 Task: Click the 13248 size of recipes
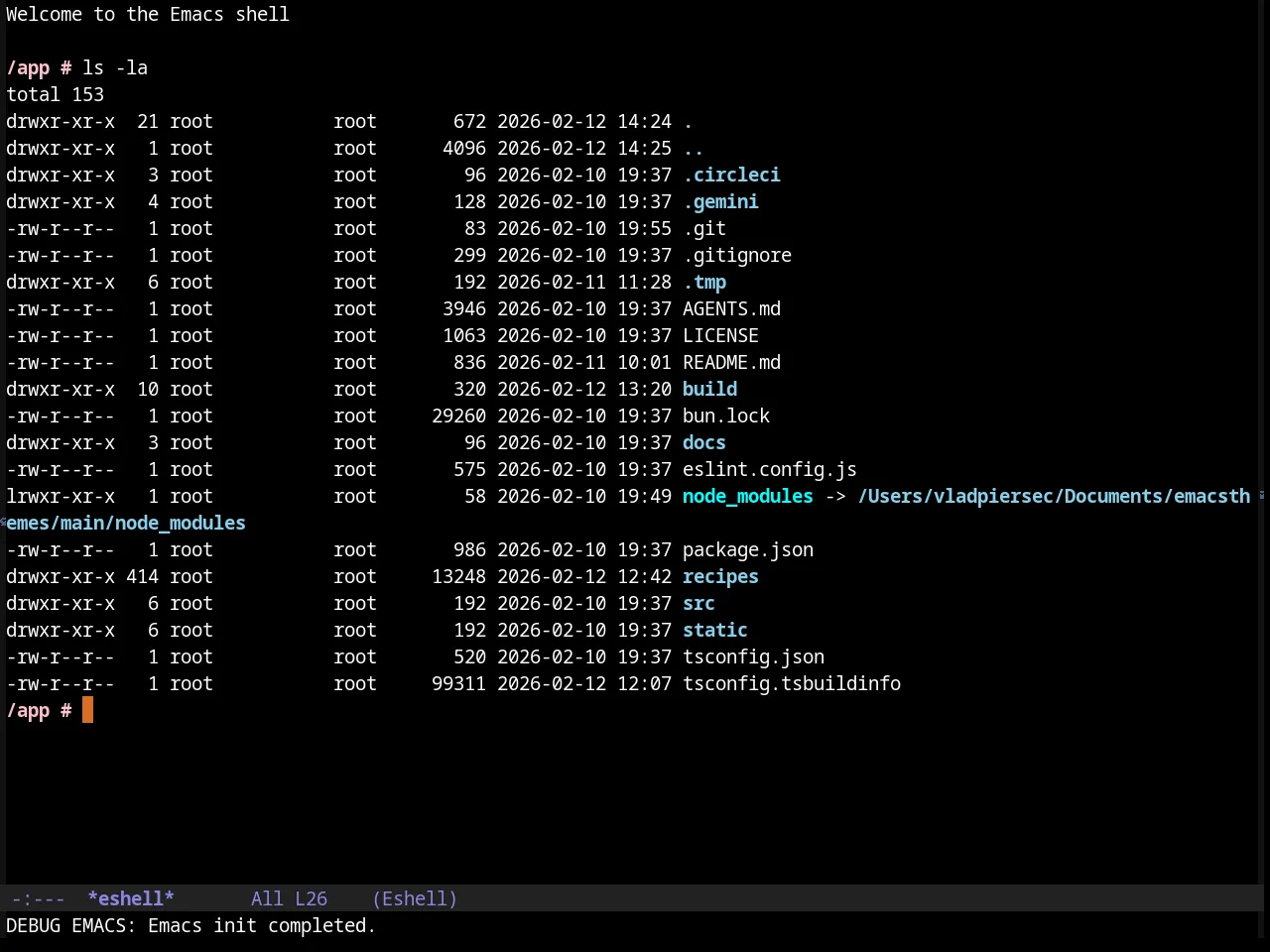(x=458, y=577)
